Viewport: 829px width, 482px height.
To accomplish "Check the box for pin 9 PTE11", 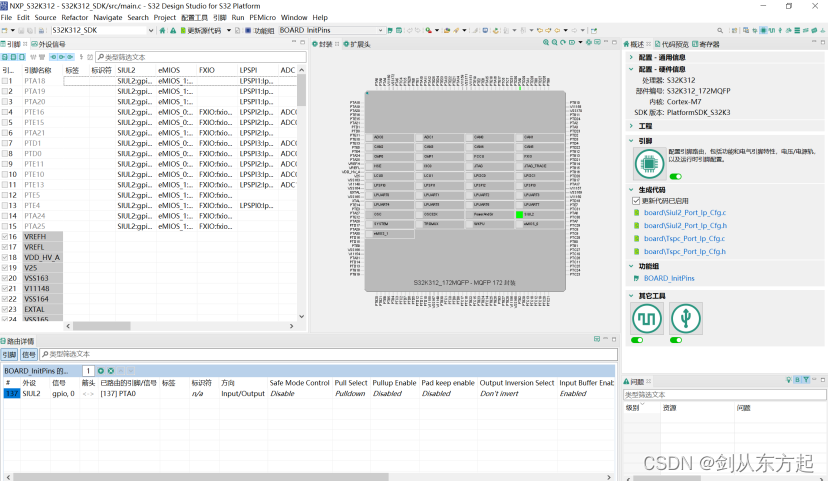I will [5, 164].
